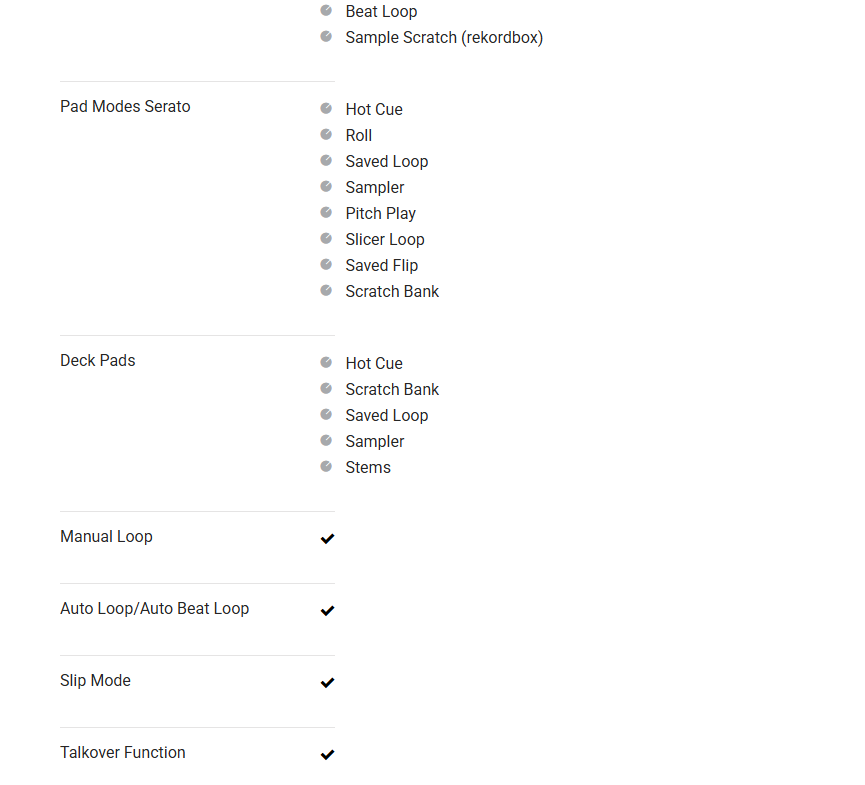Click the bullet icon next to Saved Flip

326,264
